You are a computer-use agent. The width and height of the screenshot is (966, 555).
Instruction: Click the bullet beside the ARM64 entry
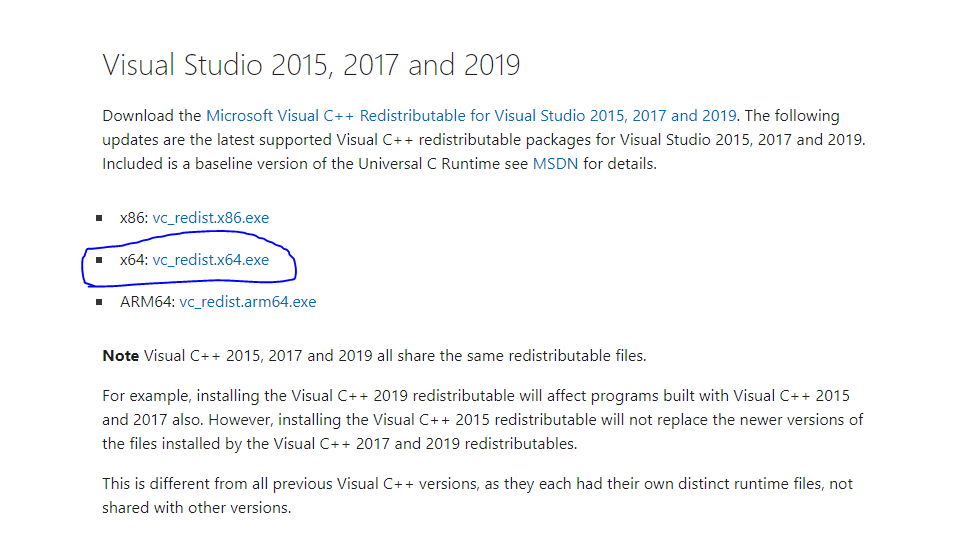click(99, 302)
